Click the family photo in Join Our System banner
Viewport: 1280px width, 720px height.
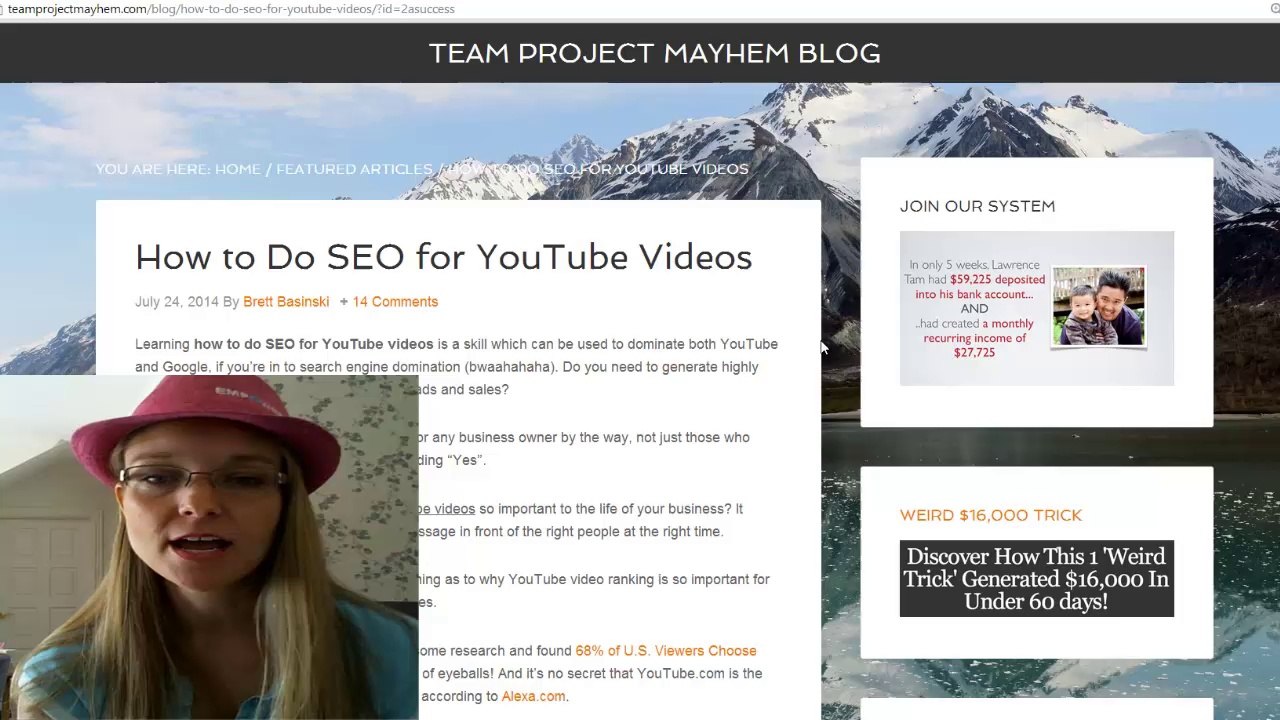[1098, 307]
